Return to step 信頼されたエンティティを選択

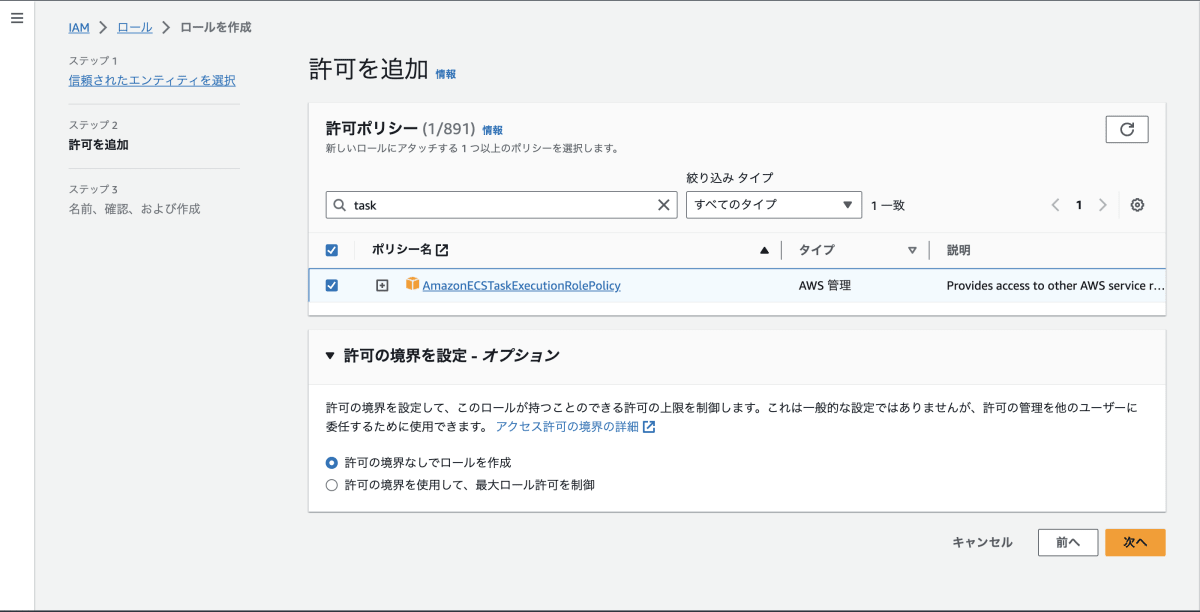(152, 80)
